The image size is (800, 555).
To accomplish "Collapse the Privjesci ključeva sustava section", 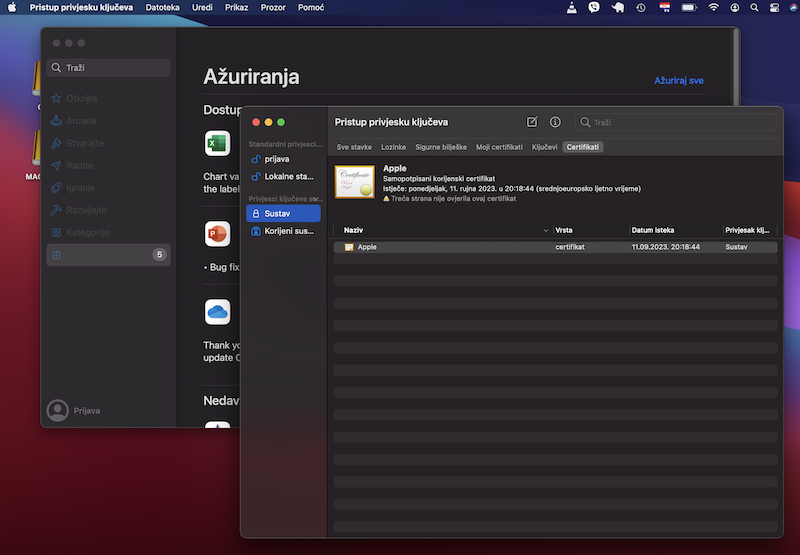I will tap(316, 198).
